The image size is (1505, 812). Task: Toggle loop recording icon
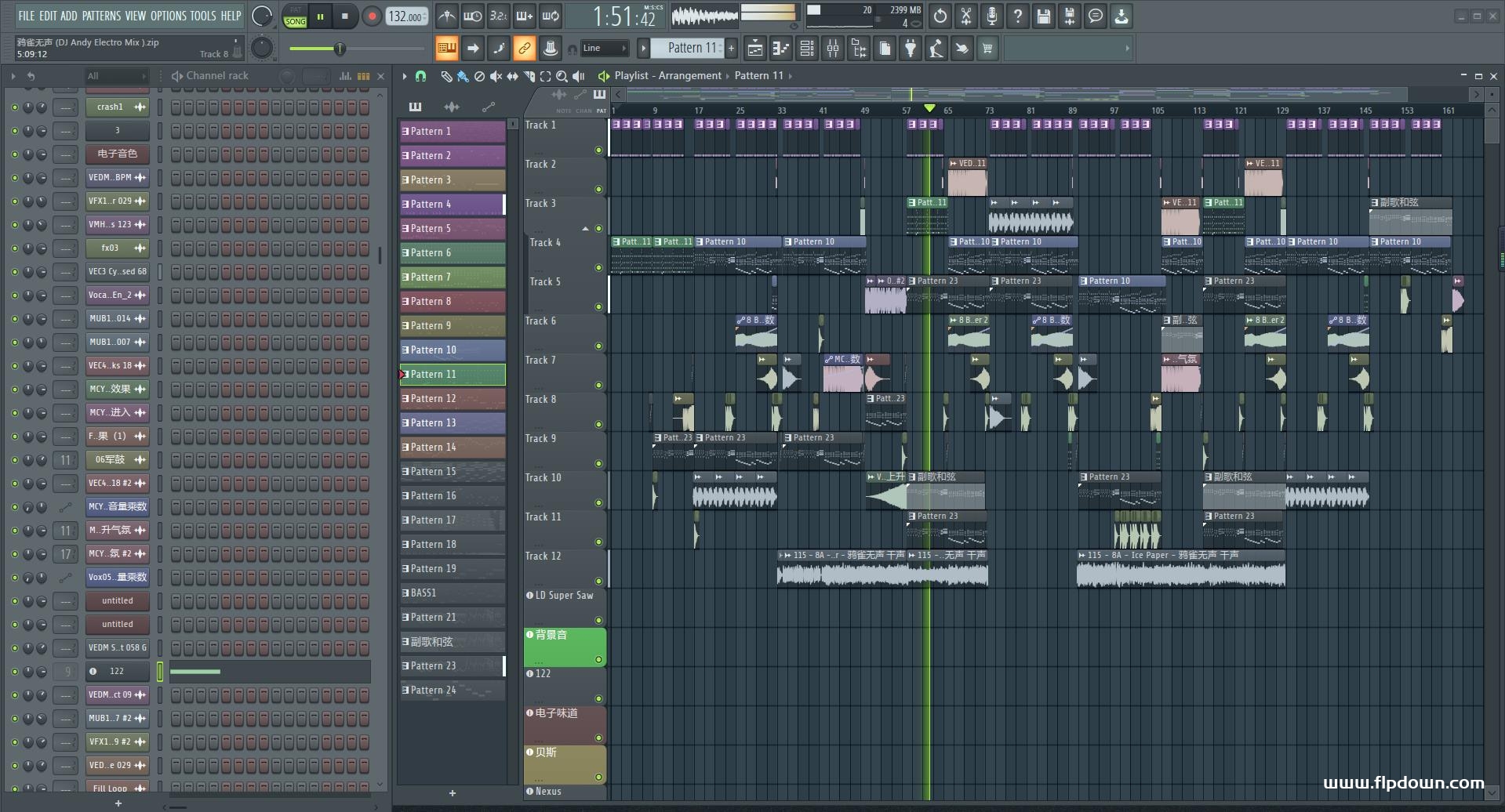pyautogui.click(x=551, y=16)
